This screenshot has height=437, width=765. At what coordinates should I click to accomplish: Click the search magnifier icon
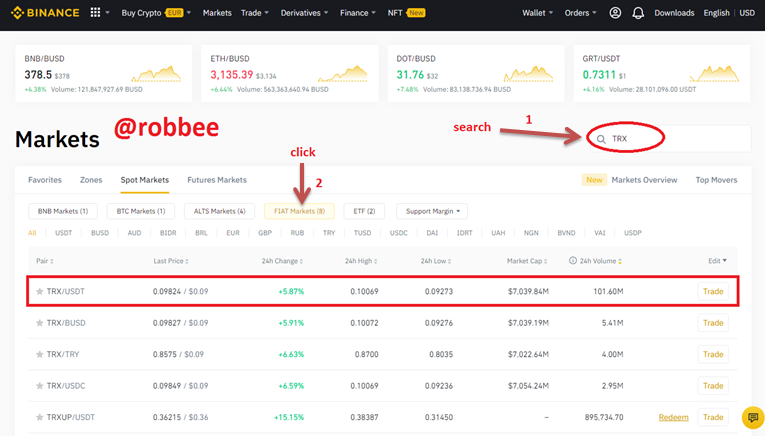click(601, 139)
